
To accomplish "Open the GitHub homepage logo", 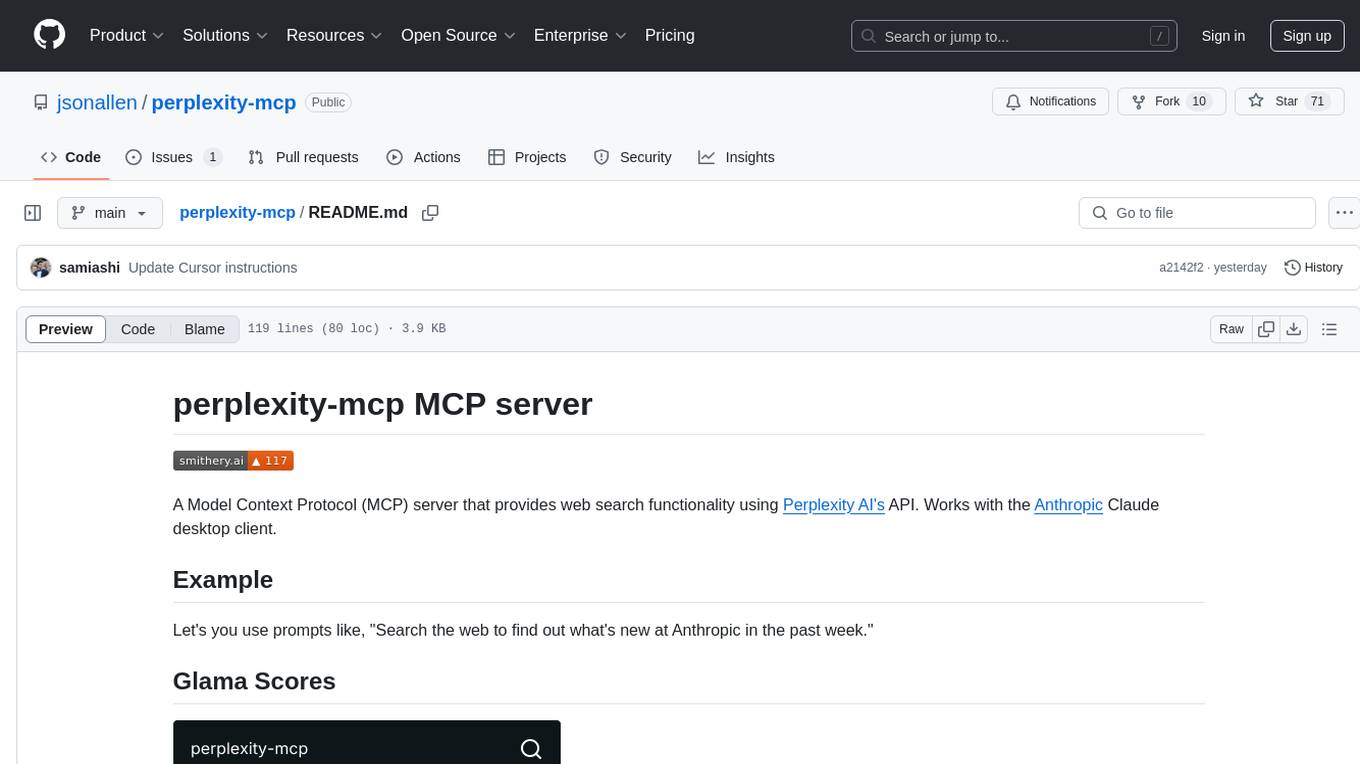I will [x=49, y=35].
